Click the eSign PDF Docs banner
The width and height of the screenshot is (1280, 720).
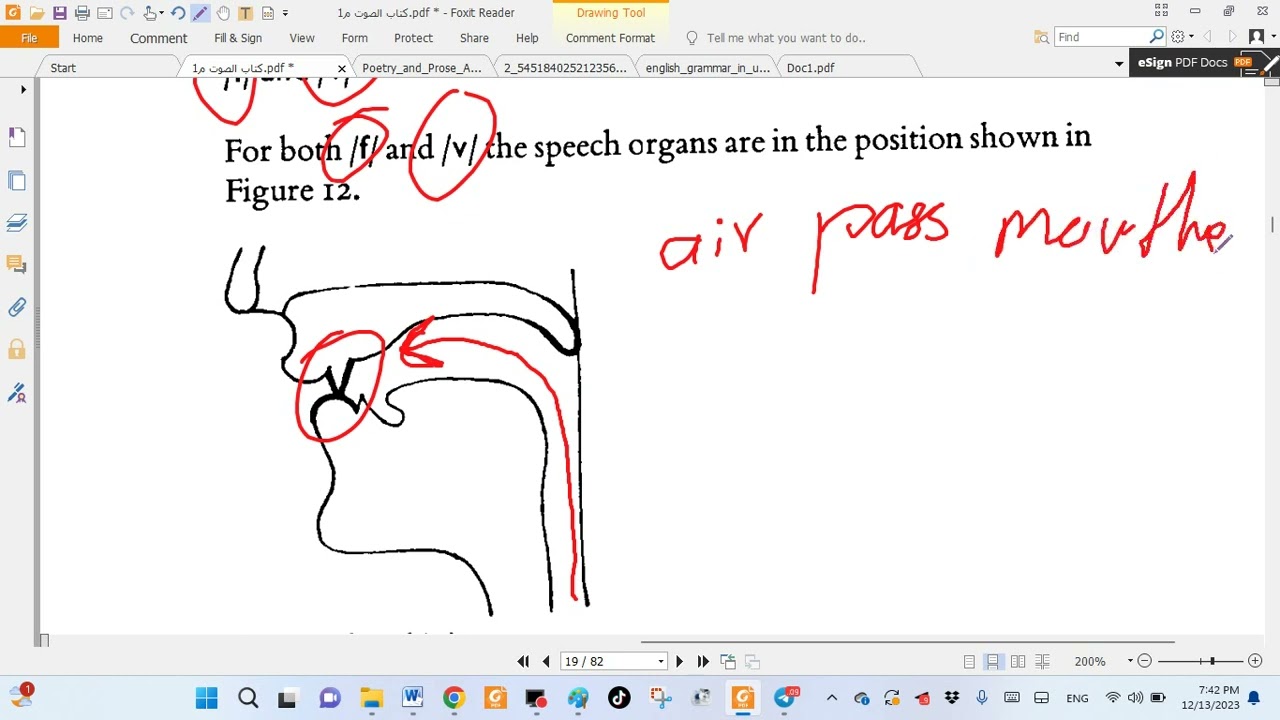(x=1204, y=62)
